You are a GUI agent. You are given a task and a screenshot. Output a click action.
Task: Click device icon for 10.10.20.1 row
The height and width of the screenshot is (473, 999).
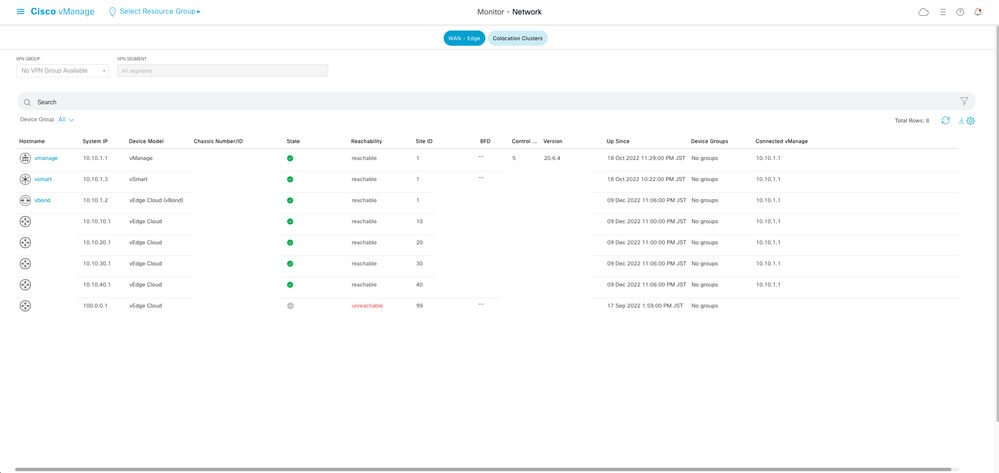pyautogui.click(x=25, y=242)
